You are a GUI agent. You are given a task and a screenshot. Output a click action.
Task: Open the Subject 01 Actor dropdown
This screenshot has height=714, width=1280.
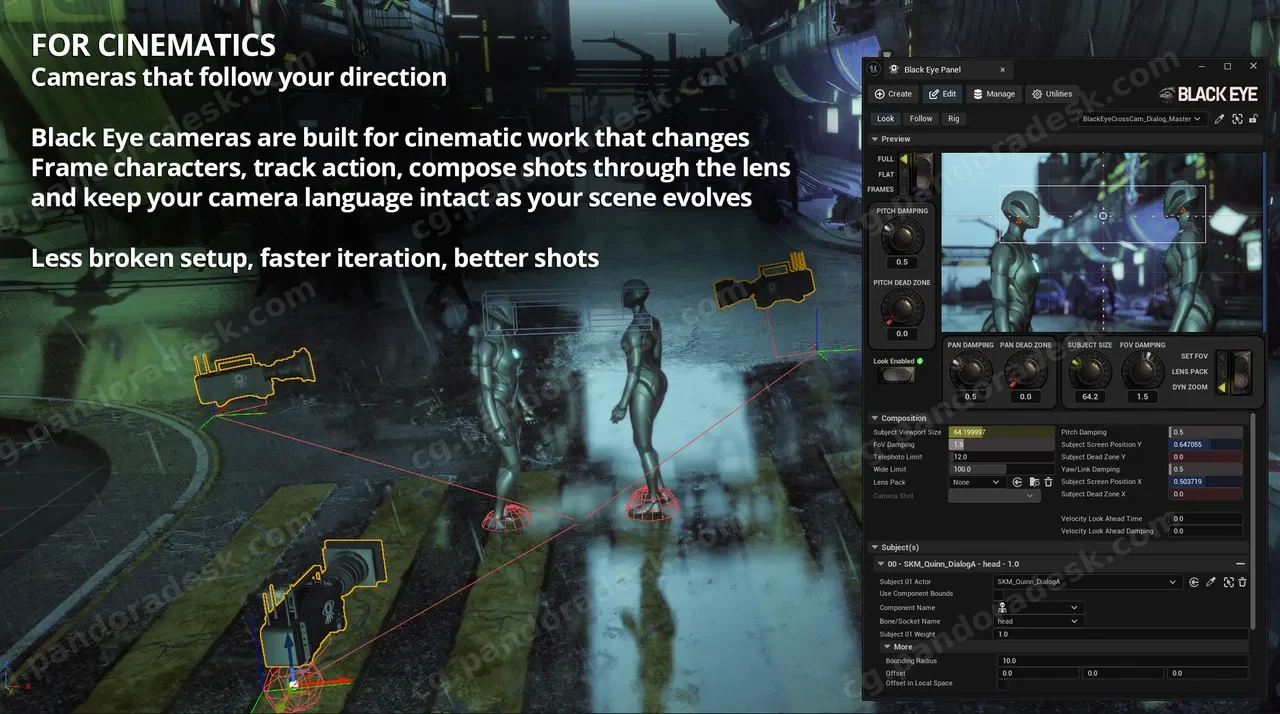(x=1088, y=582)
